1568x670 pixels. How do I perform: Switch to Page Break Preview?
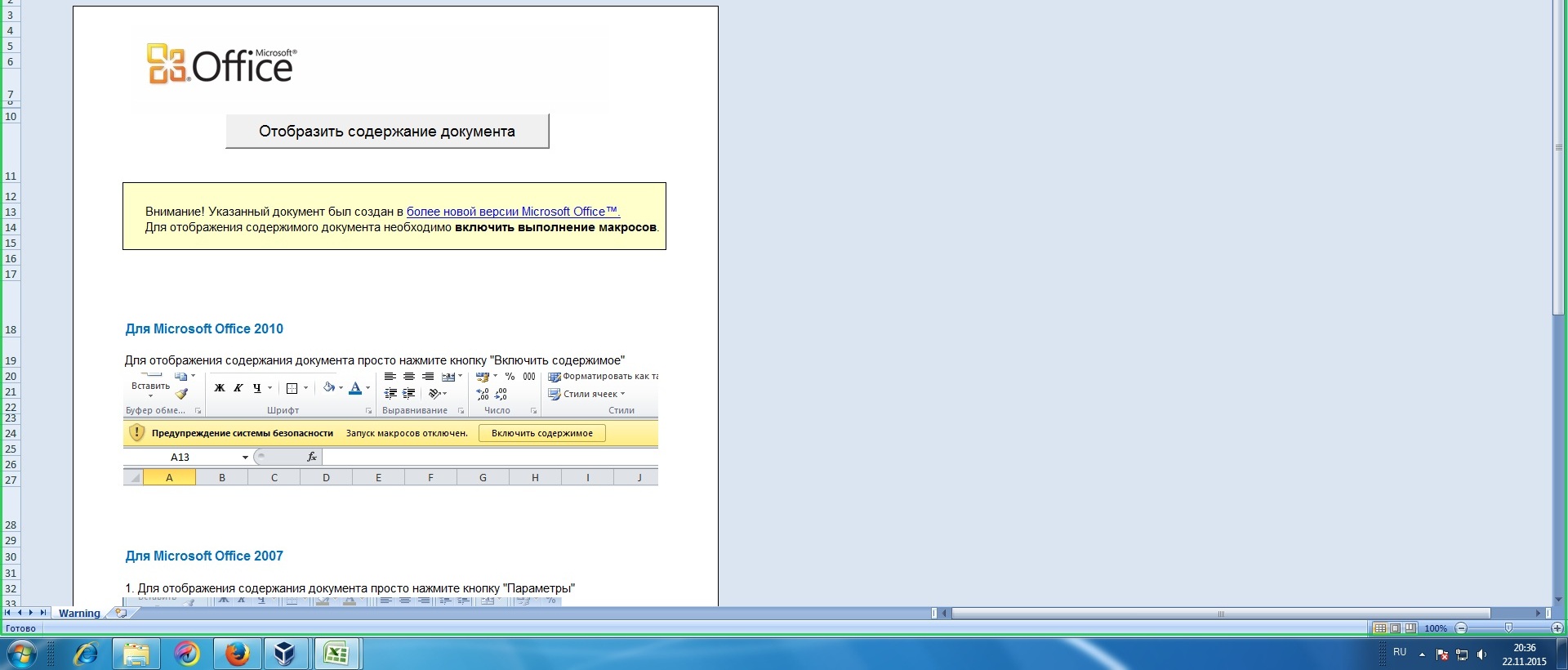1410,628
